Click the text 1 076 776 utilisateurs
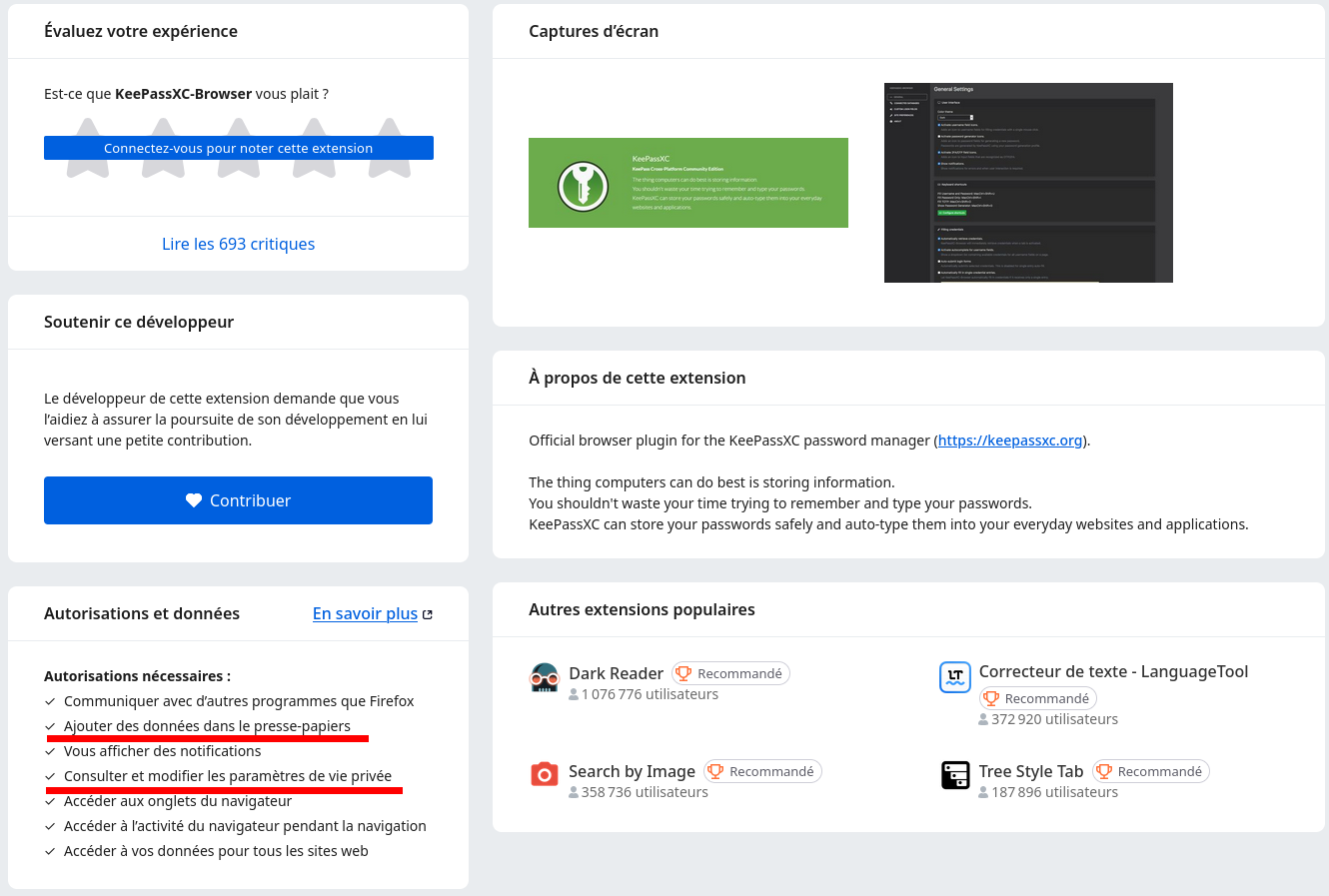Viewport: 1329px width, 896px height. (650, 694)
